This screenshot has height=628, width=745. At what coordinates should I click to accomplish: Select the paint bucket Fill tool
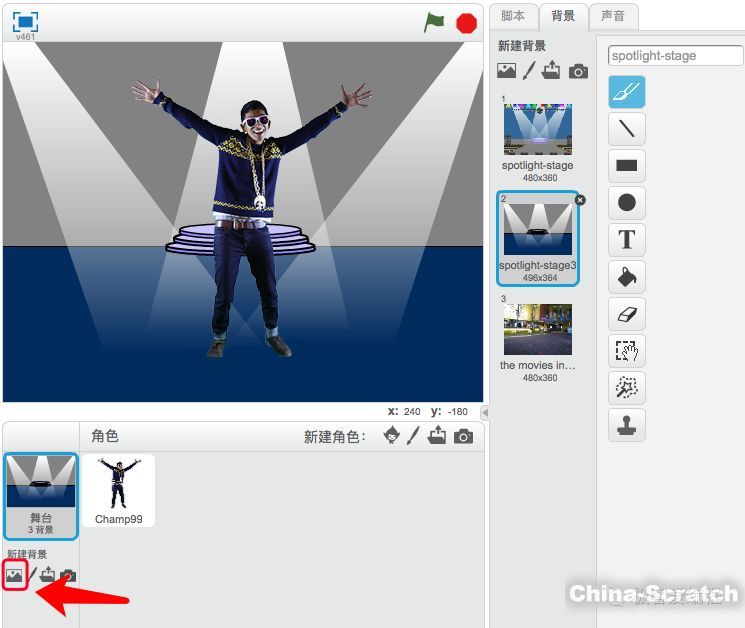point(626,277)
